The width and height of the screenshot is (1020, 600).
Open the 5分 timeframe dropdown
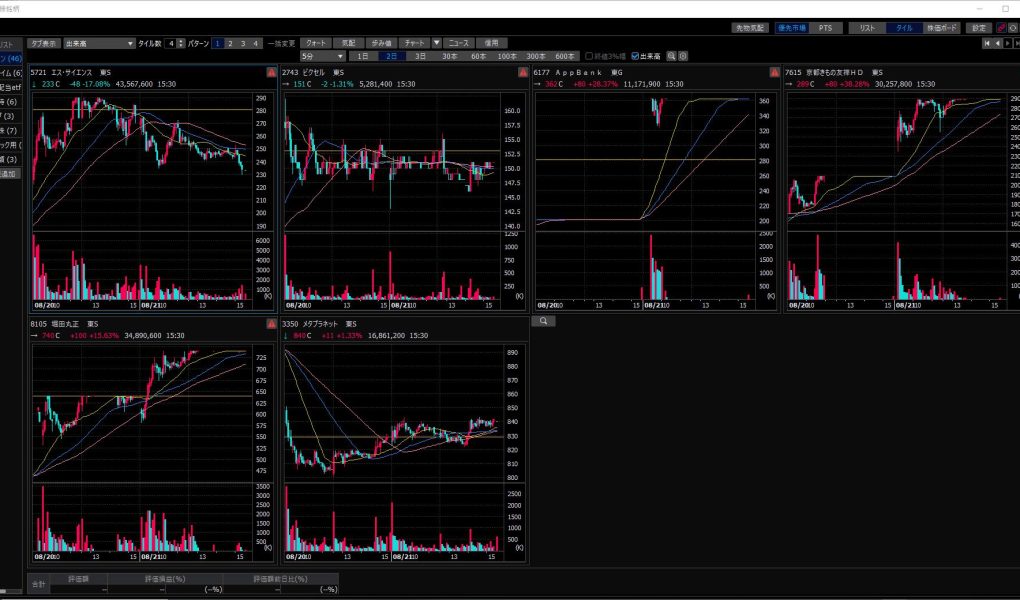[320, 56]
